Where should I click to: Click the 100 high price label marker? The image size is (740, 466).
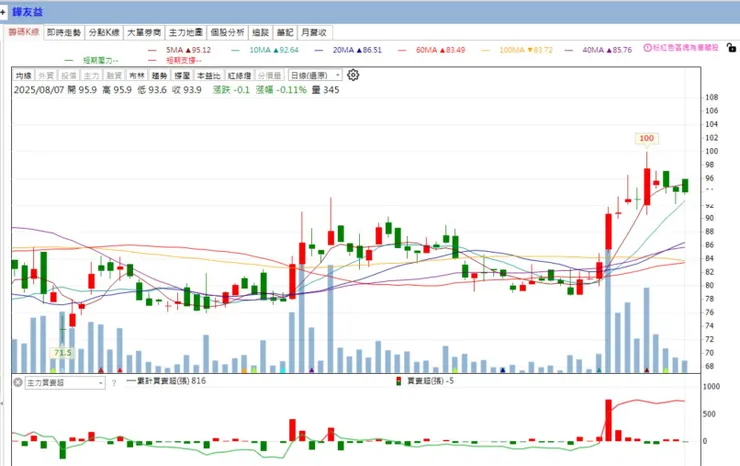point(647,138)
